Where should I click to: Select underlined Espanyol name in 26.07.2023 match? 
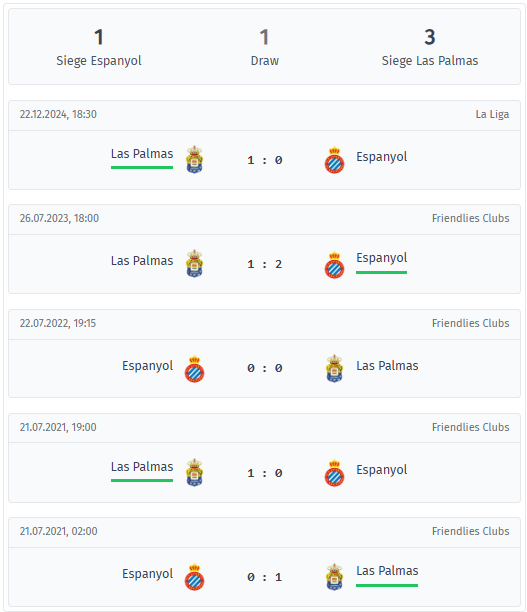click(x=381, y=258)
